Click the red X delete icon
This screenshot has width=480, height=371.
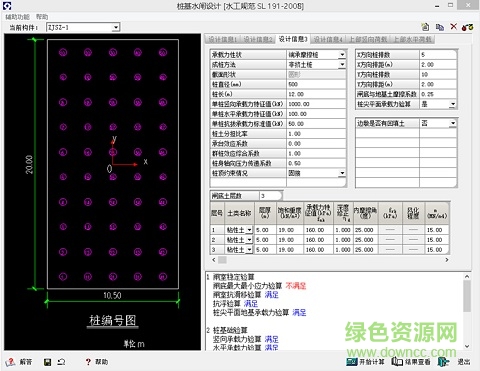click(454, 27)
